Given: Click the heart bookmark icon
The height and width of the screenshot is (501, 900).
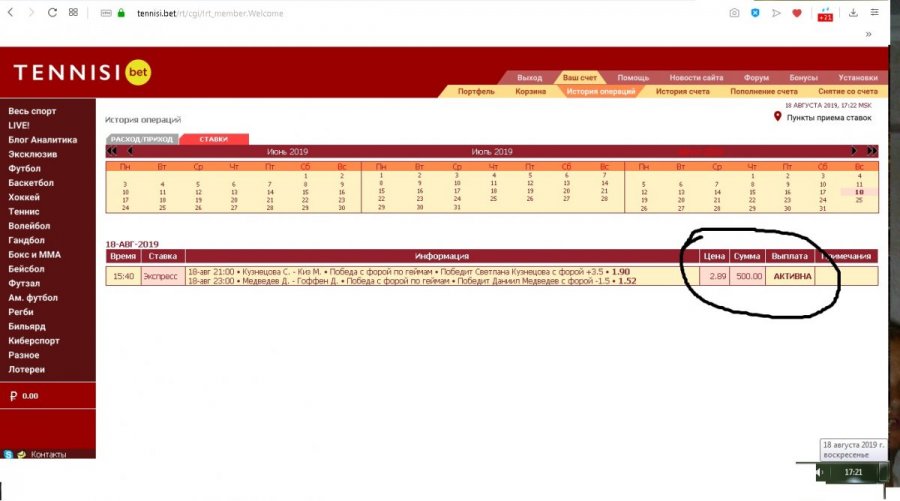Looking at the screenshot, I should coord(797,13).
